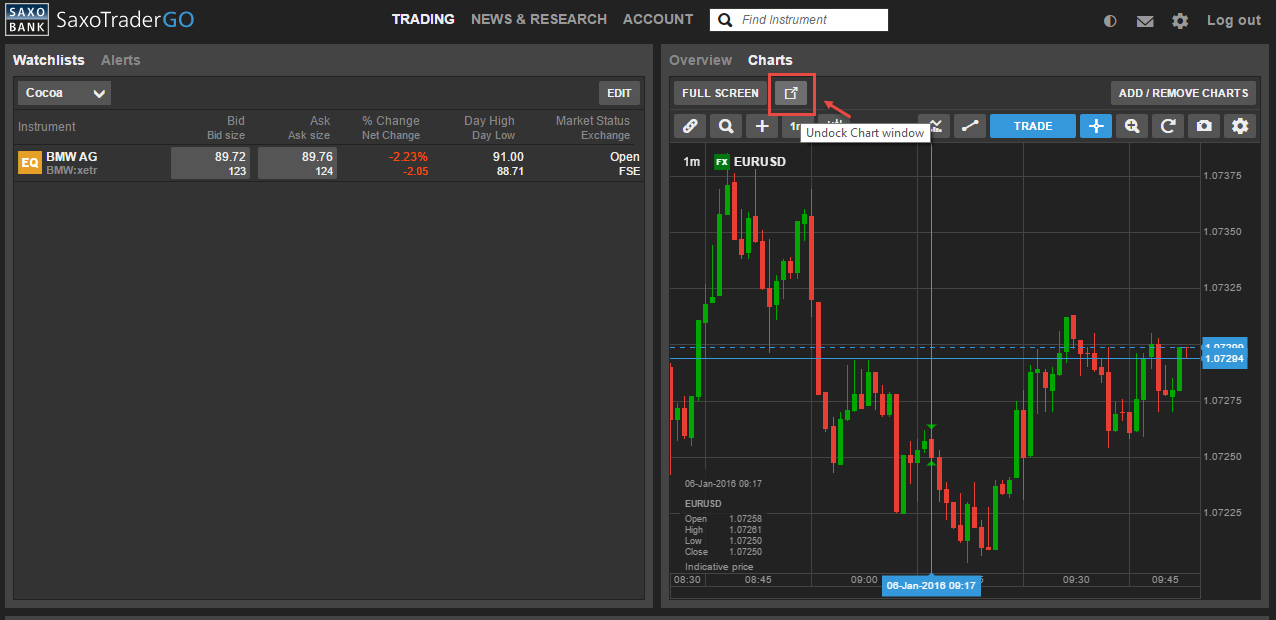The height and width of the screenshot is (620, 1276).
Task: Select the Charts tab
Action: point(770,60)
